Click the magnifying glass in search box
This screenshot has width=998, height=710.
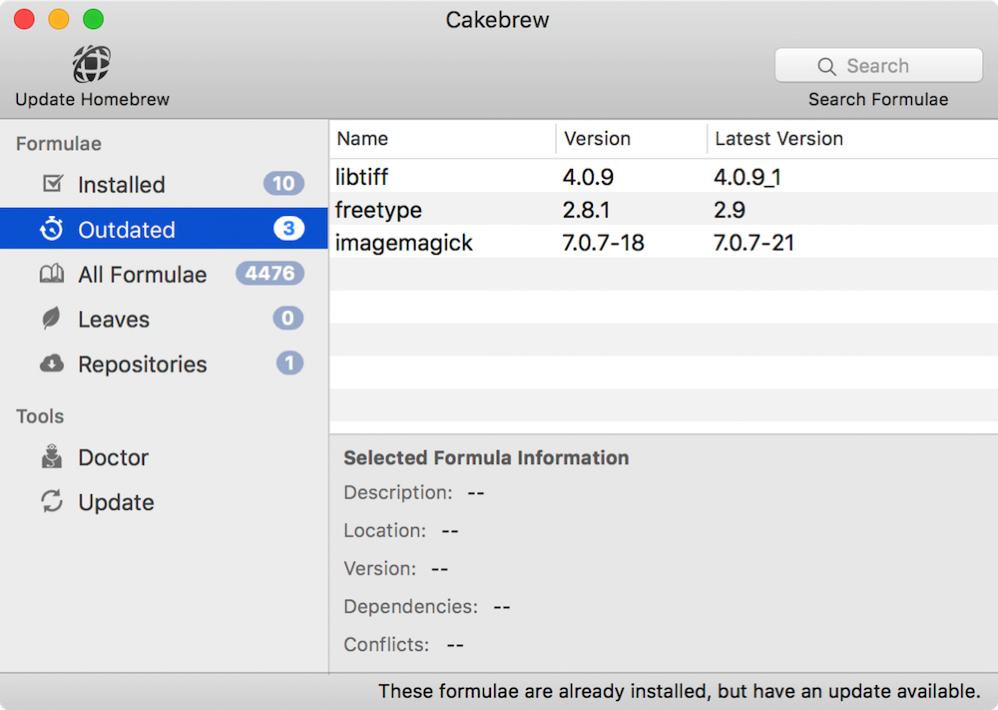tap(826, 66)
